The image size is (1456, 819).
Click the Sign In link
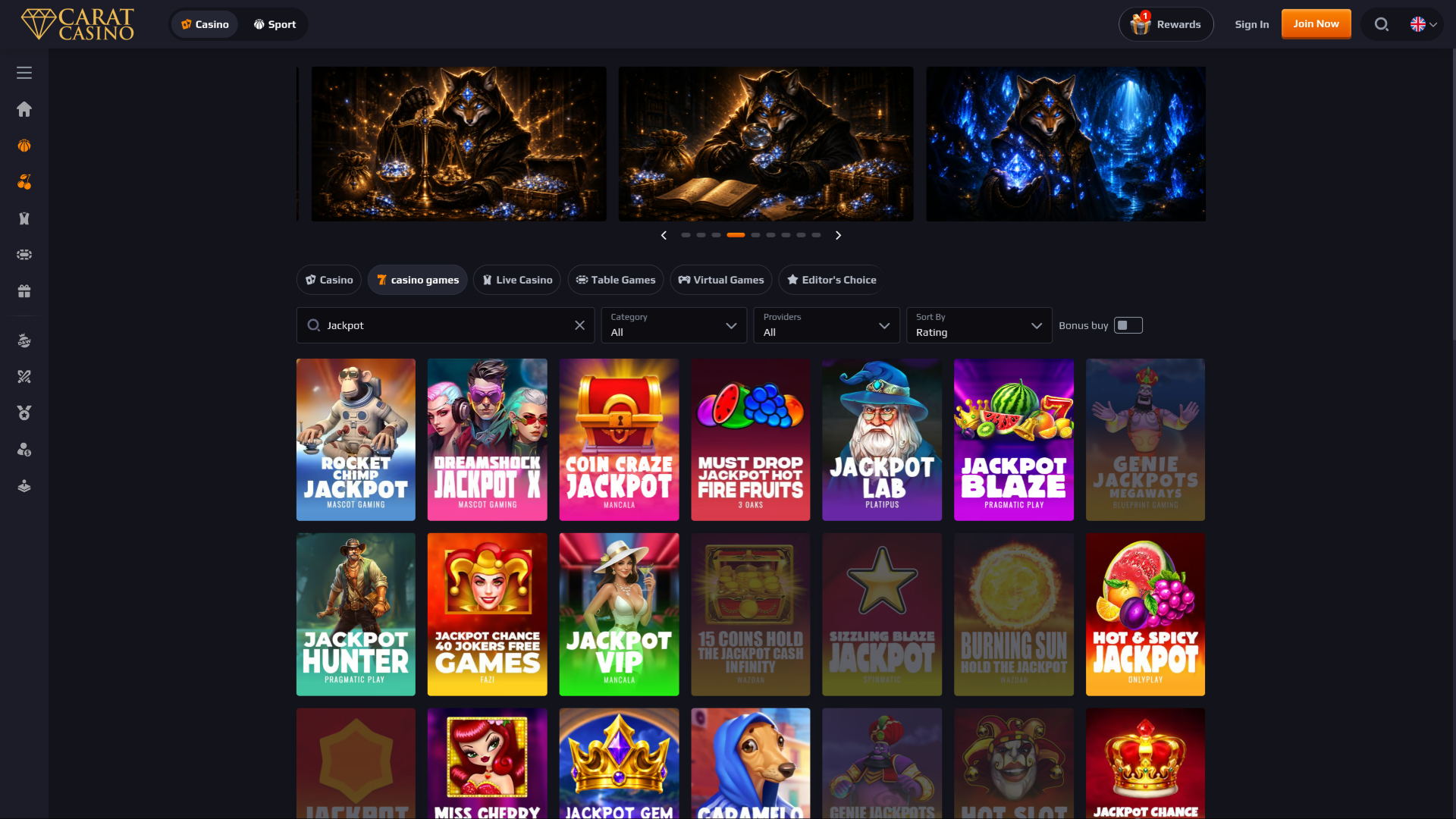click(x=1251, y=24)
